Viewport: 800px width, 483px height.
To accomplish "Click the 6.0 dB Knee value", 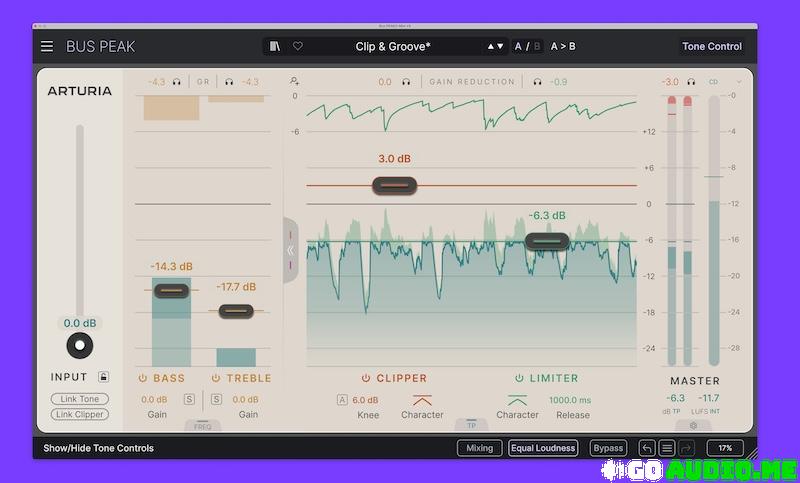I will click(x=365, y=400).
